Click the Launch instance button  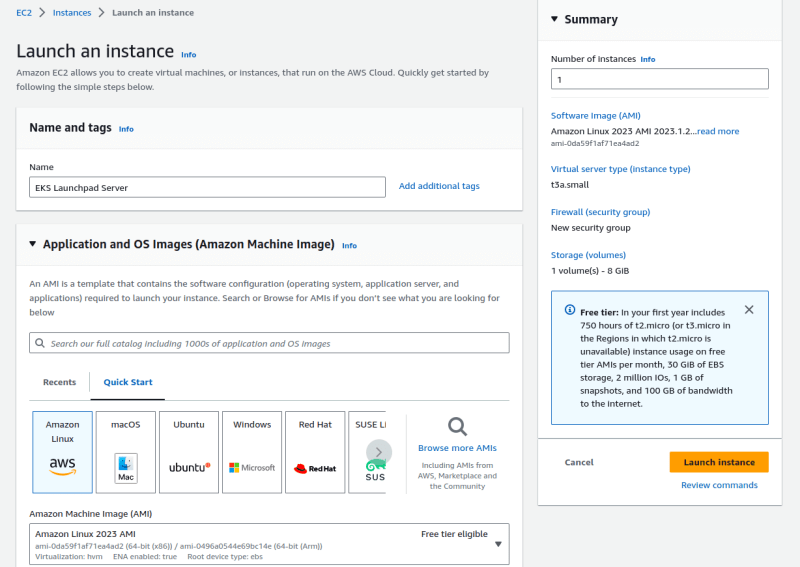click(719, 462)
